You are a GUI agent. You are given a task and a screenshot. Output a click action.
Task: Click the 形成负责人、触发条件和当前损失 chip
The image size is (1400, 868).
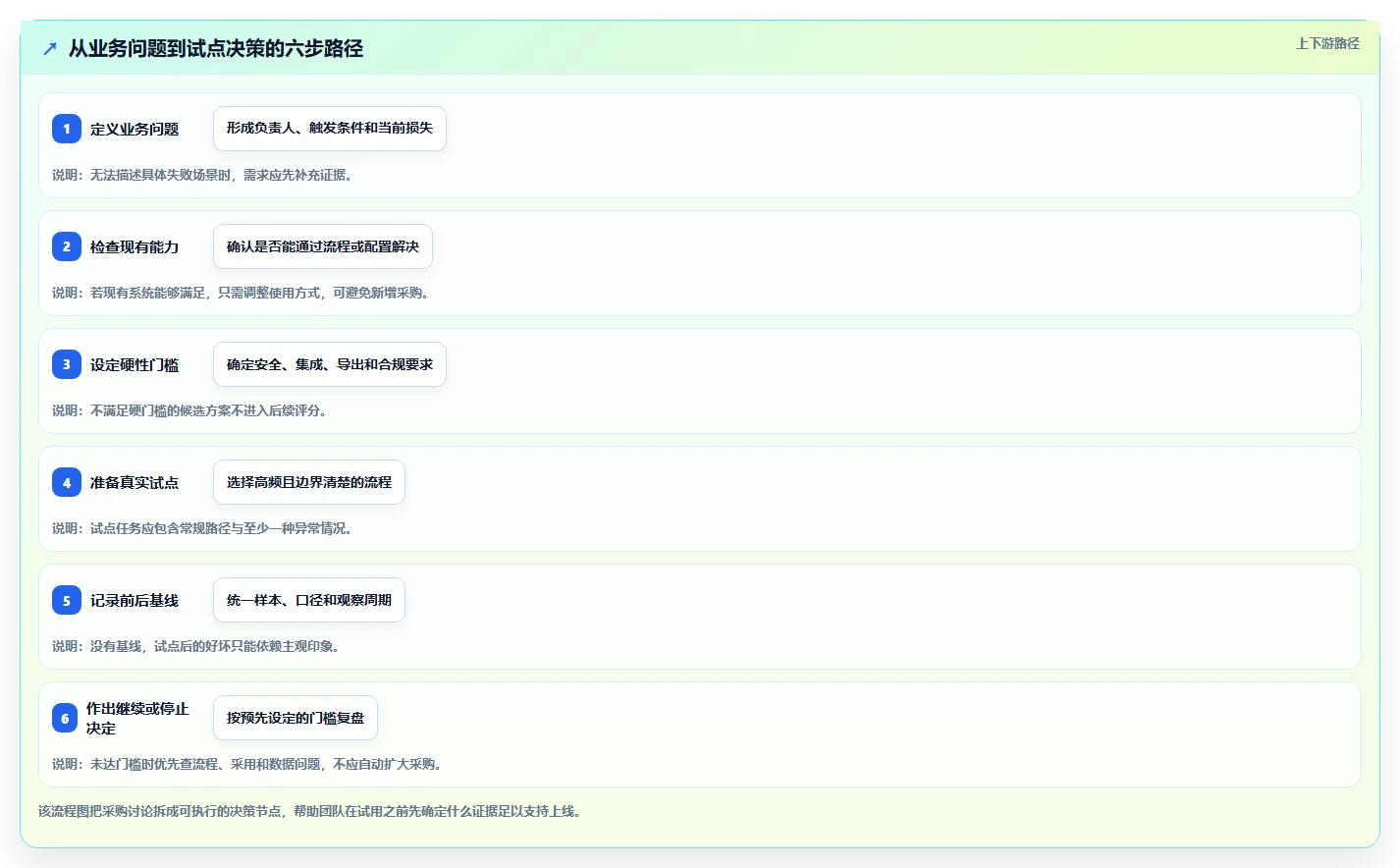coord(330,129)
